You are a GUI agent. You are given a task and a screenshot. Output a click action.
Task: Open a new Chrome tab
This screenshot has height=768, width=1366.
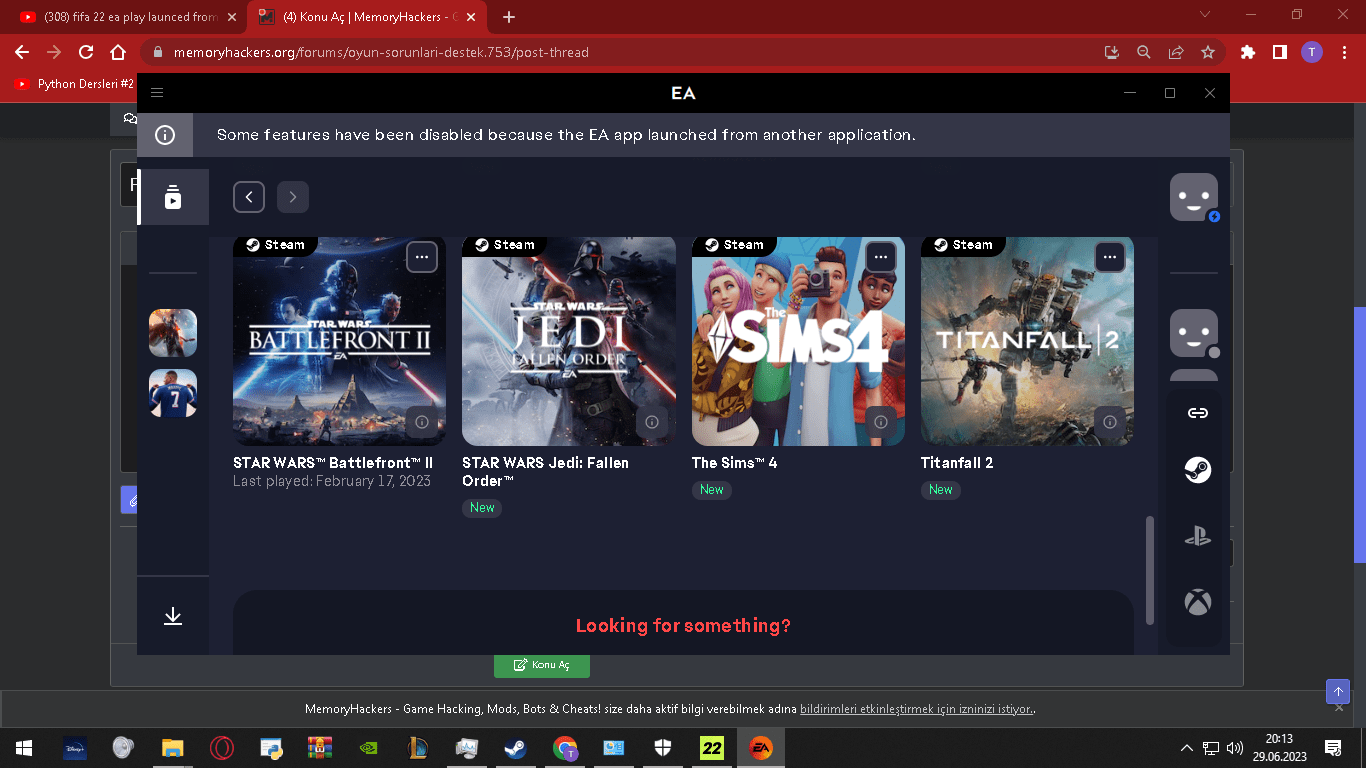(x=509, y=17)
